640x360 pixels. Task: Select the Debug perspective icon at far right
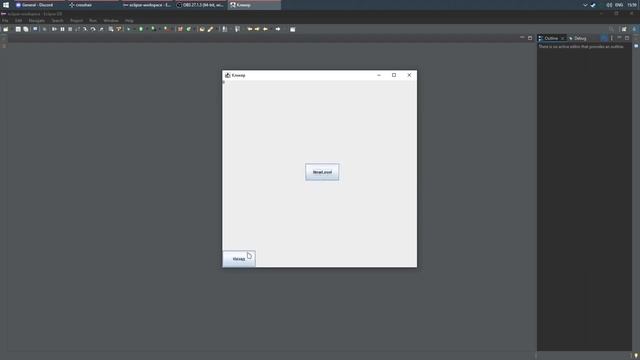pos(634,29)
